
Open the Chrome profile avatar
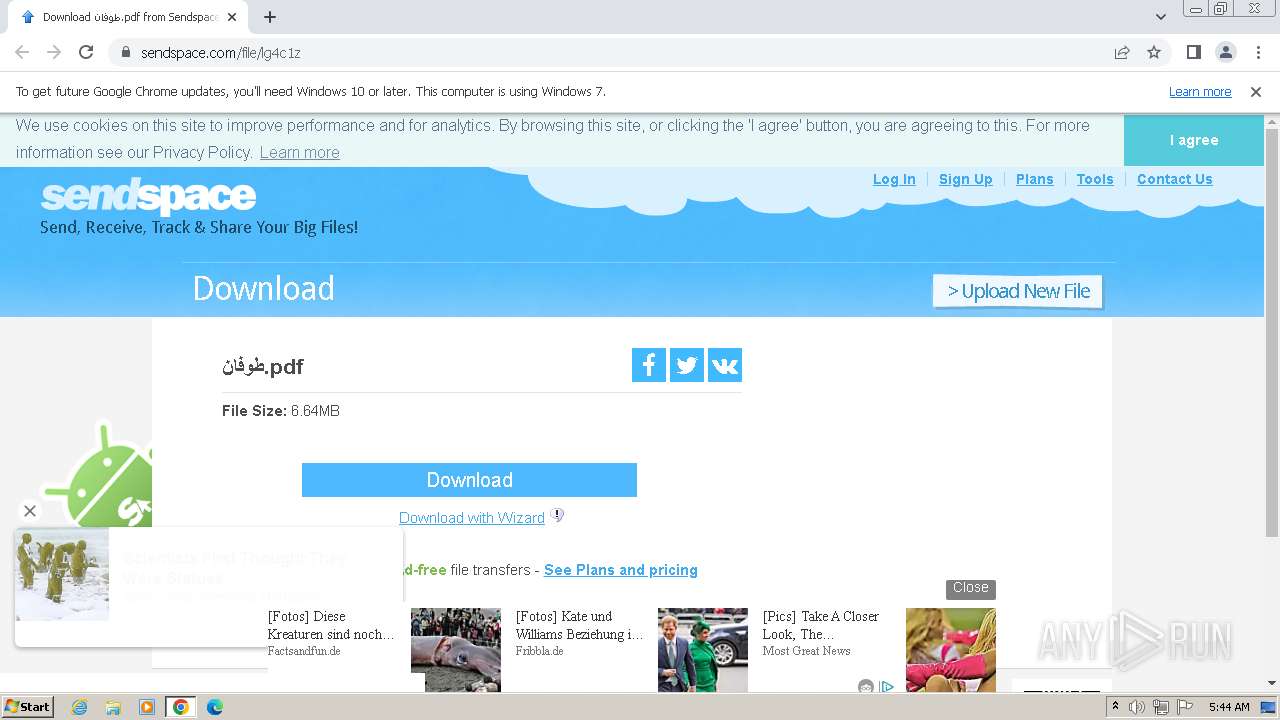(1225, 52)
